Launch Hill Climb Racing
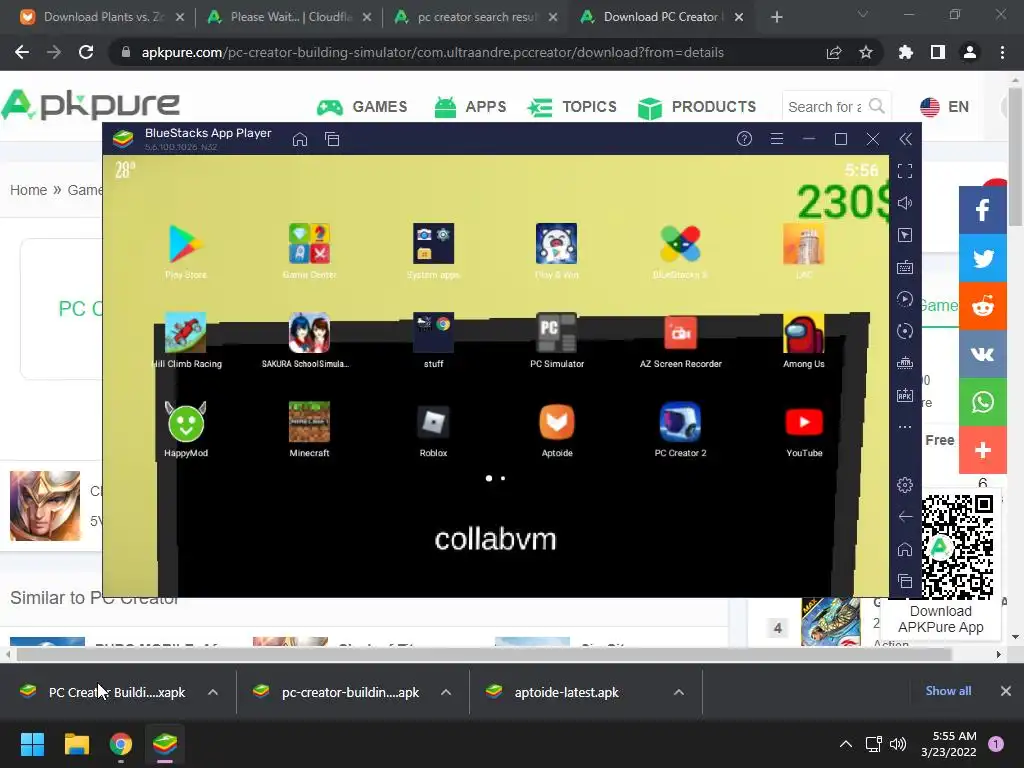The height and width of the screenshot is (768, 1024). pyautogui.click(x=185, y=332)
